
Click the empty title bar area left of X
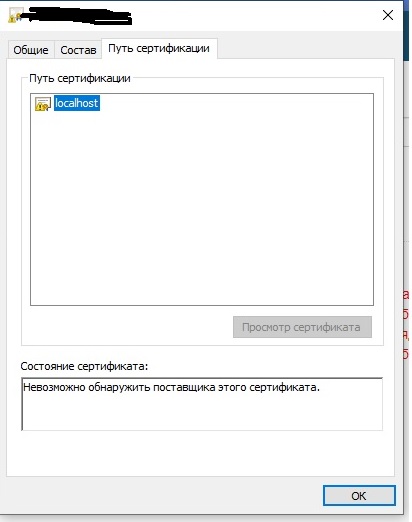pyautogui.click(x=253, y=15)
